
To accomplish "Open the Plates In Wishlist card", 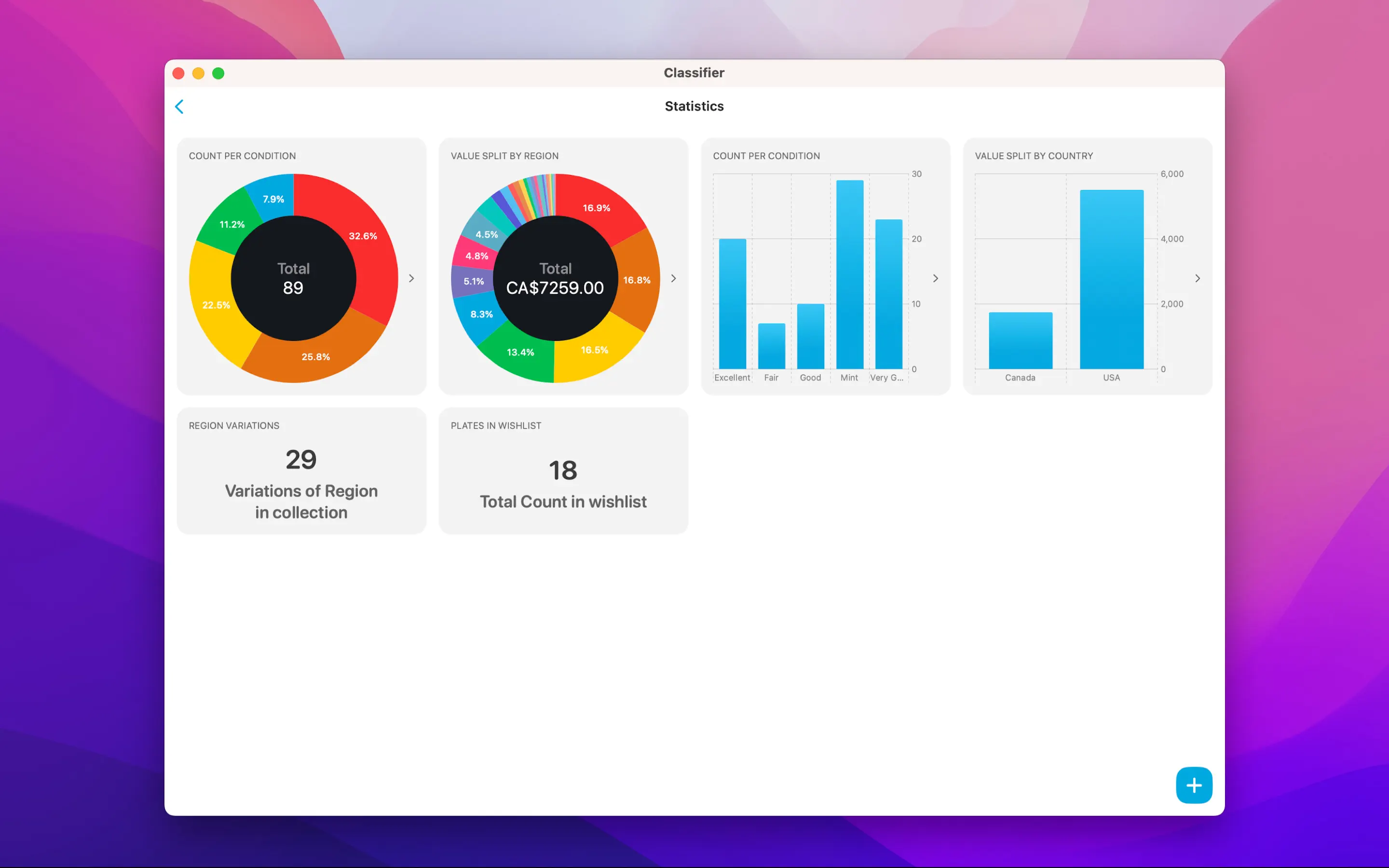I will (x=563, y=471).
